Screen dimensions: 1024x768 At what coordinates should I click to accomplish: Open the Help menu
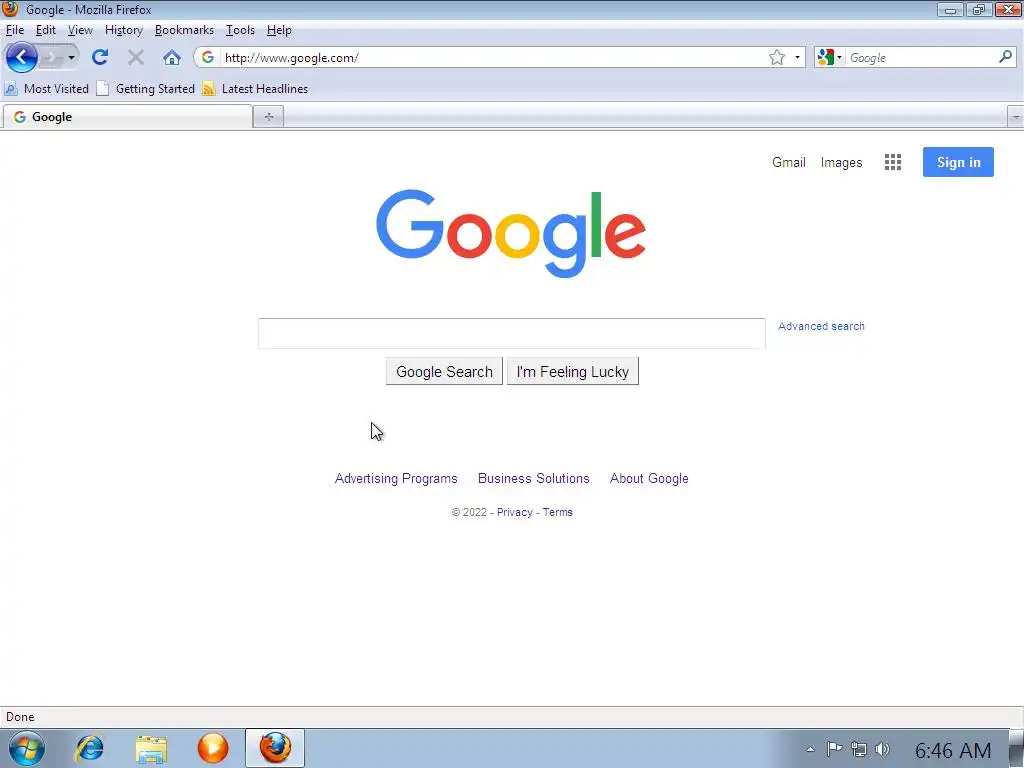(279, 30)
